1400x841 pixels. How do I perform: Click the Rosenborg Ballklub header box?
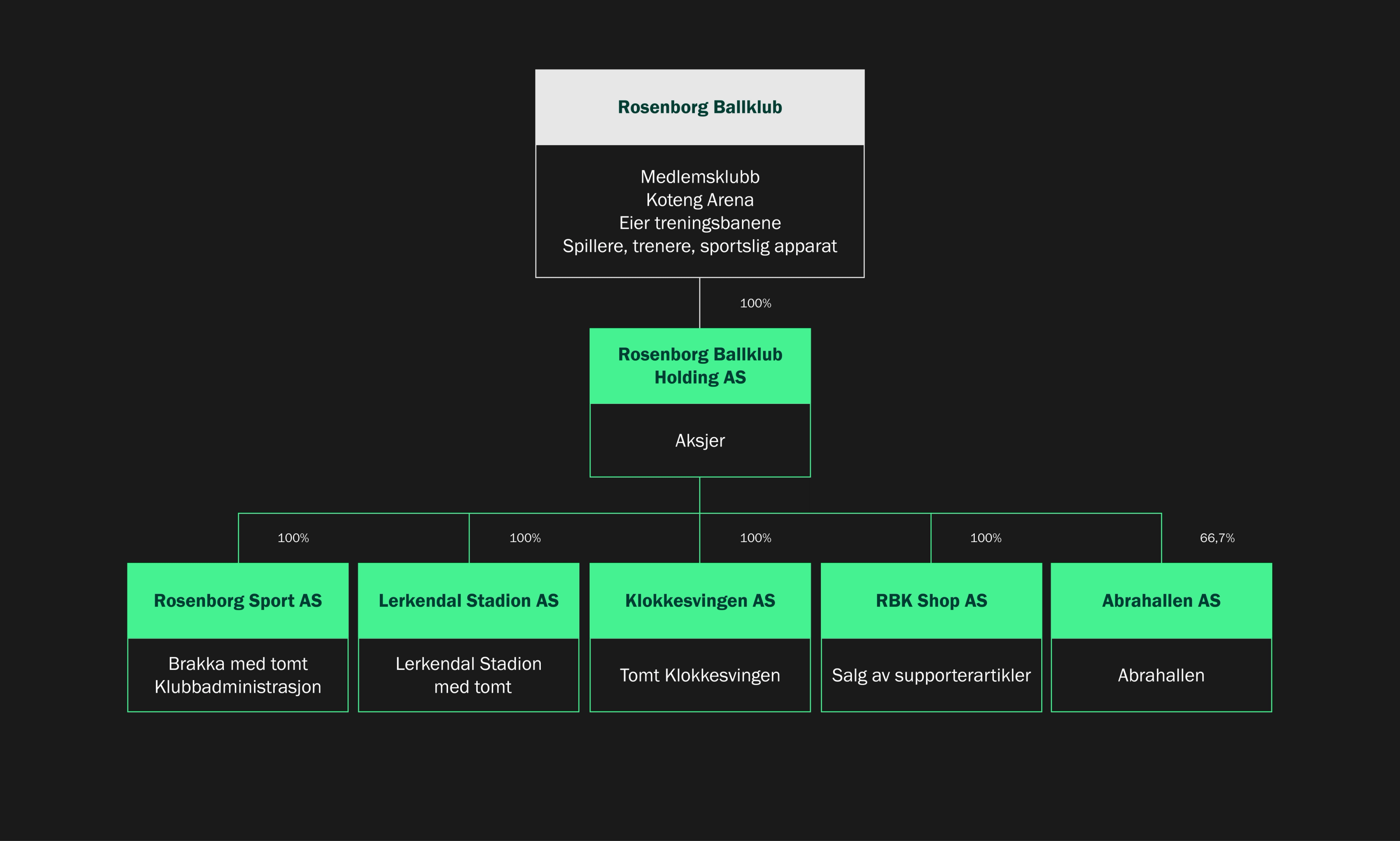point(700,107)
